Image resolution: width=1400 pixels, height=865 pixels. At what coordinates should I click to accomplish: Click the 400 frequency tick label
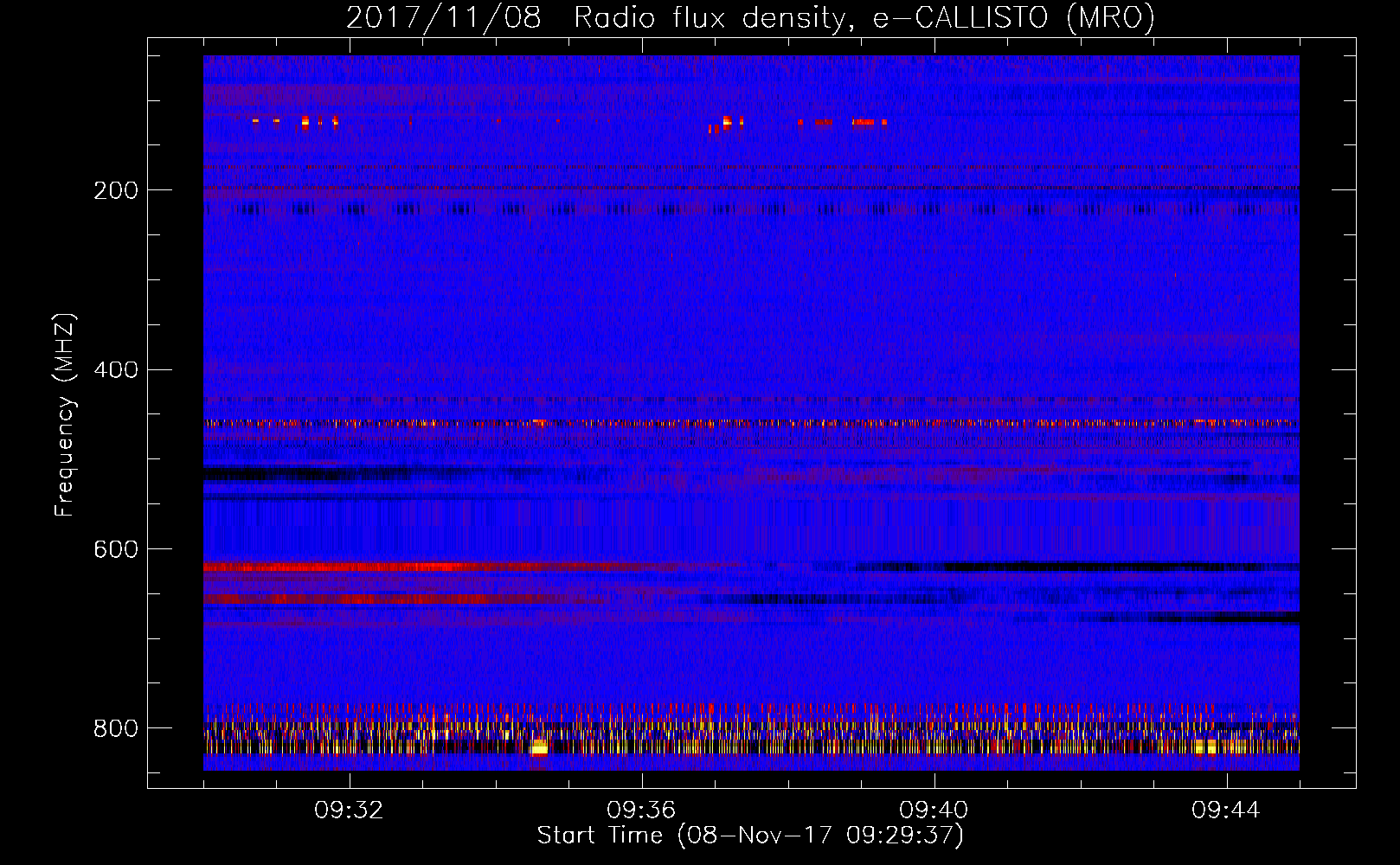(x=116, y=370)
